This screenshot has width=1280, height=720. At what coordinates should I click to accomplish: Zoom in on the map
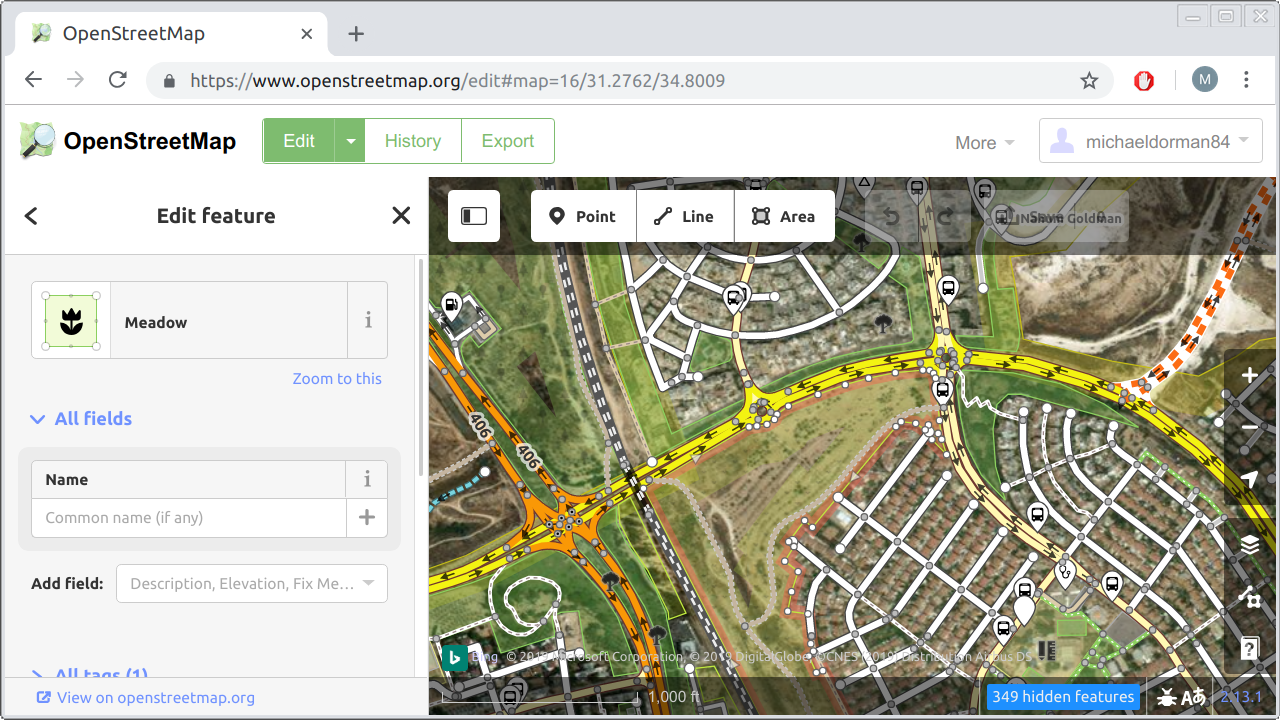(x=1248, y=375)
